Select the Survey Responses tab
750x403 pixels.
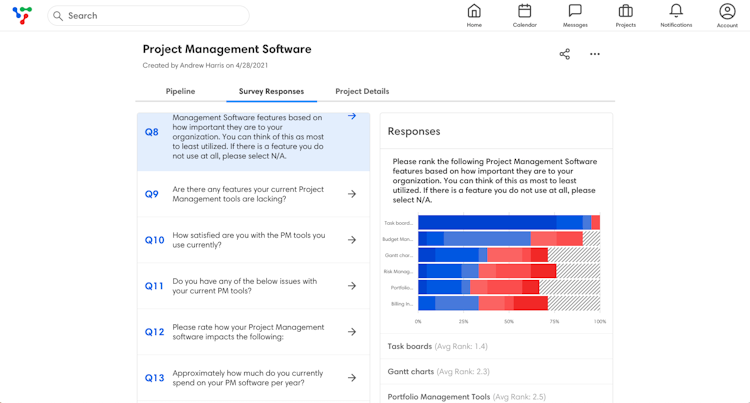pos(271,91)
